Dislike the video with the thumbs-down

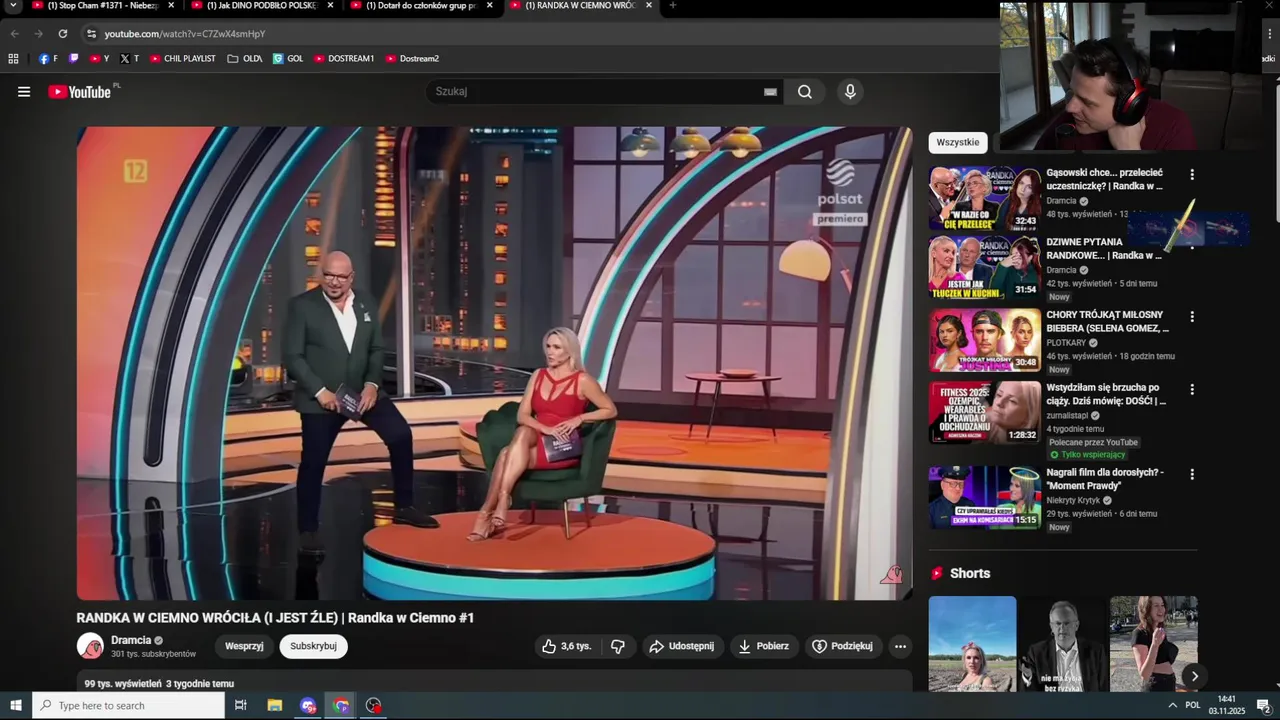point(618,646)
